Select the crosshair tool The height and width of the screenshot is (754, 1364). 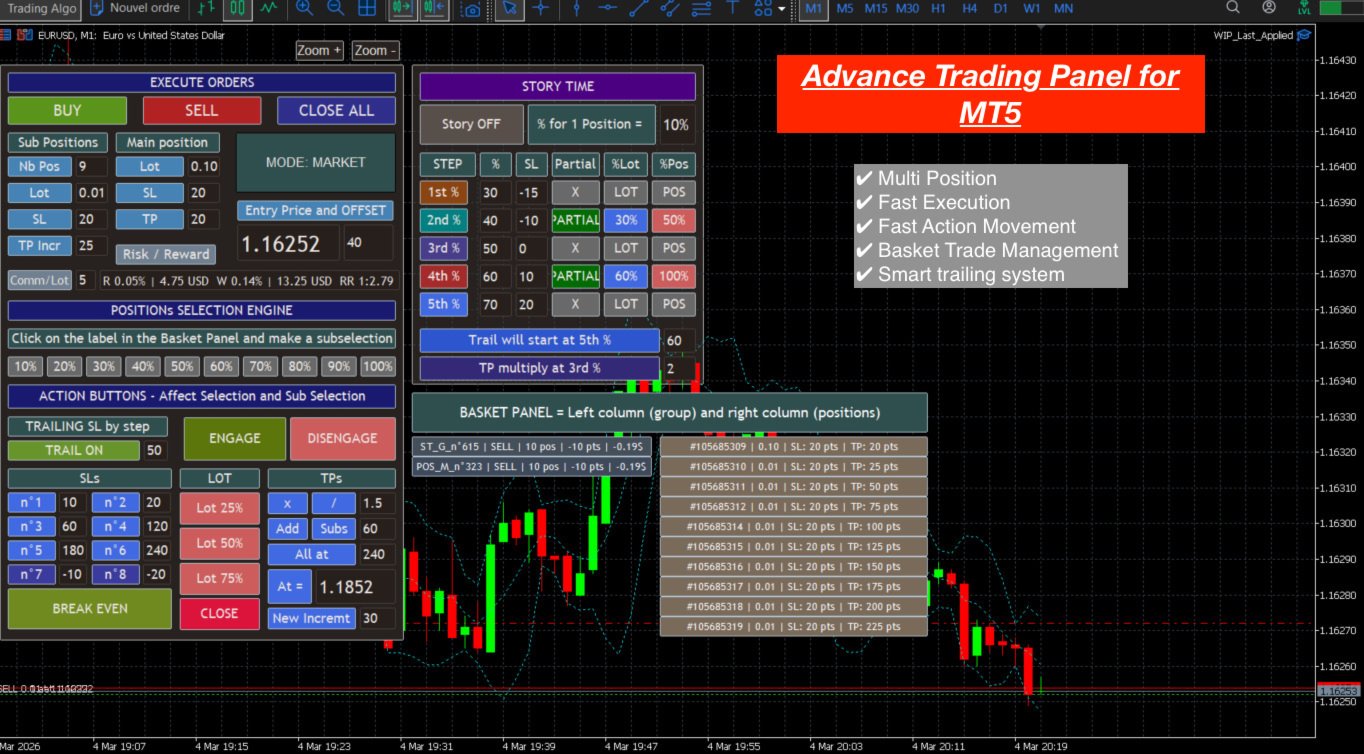pos(541,8)
